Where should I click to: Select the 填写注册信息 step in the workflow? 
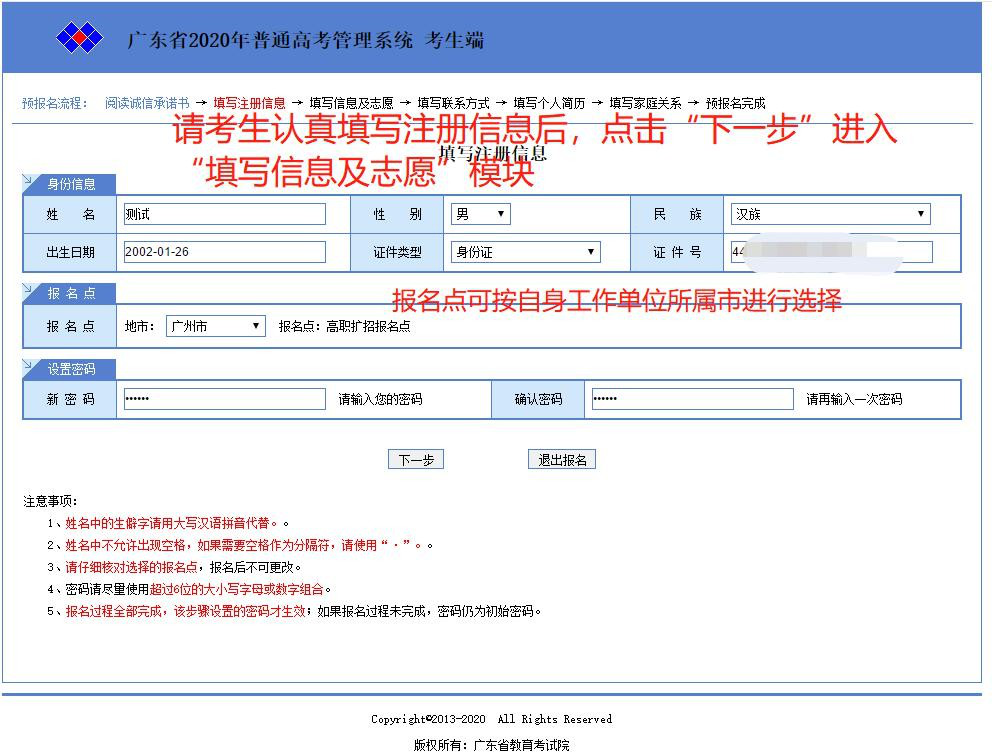[x=249, y=103]
